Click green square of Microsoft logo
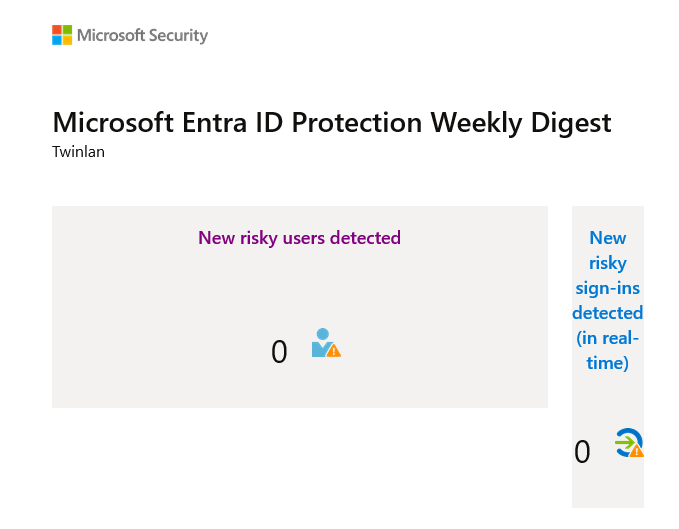 [67, 30]
